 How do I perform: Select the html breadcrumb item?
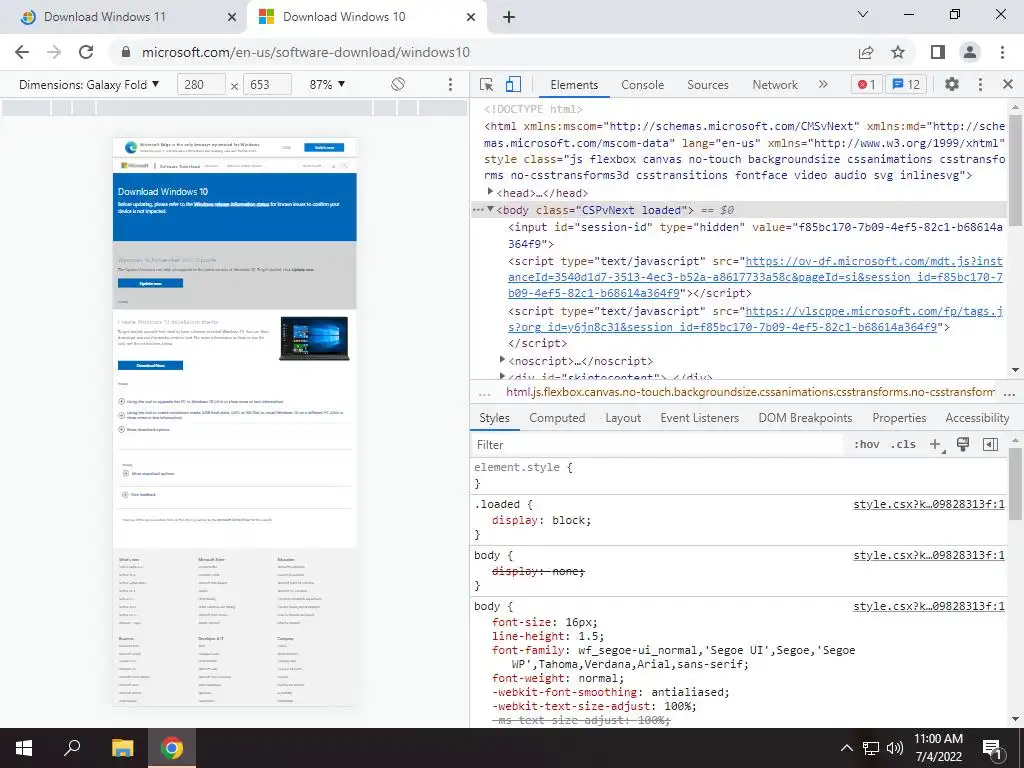750,392
